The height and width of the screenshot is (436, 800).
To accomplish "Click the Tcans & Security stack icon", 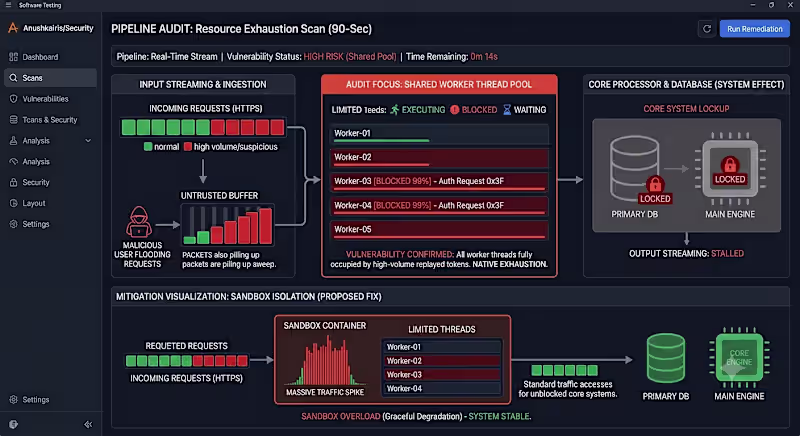I will click(x=13, y=120).
